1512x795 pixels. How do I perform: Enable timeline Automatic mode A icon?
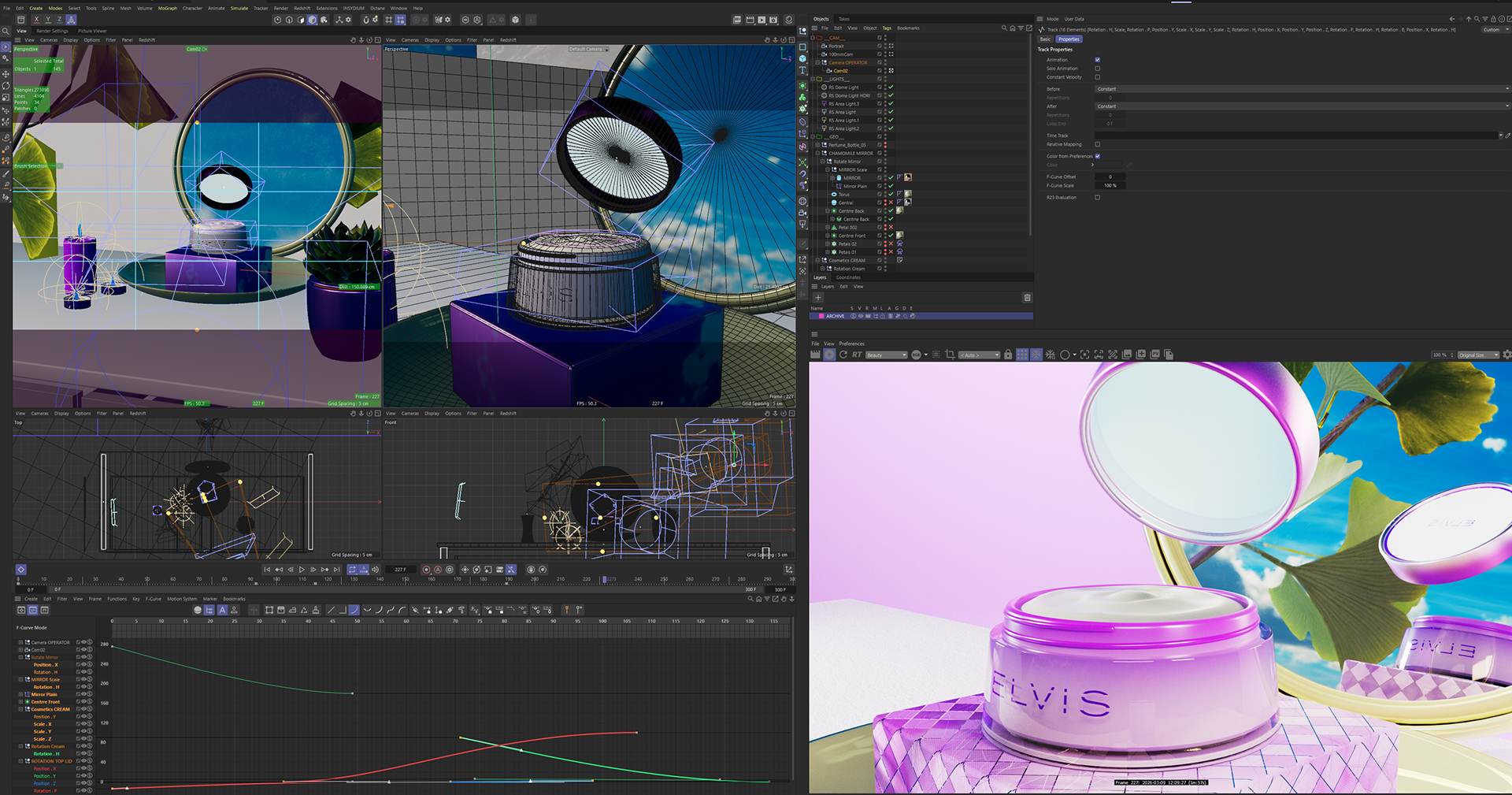click(222, 610)
